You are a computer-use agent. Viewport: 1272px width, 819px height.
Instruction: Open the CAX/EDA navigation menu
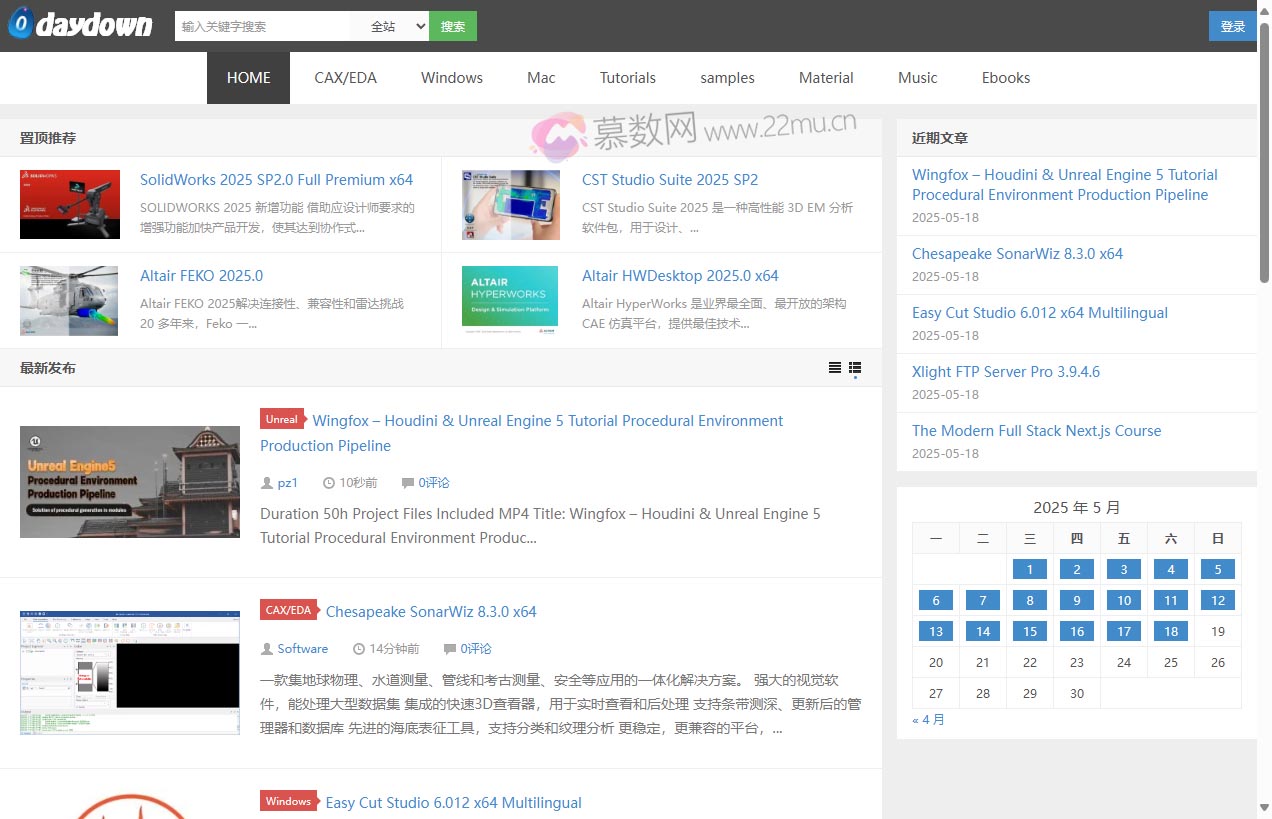[x=345, y=78]
